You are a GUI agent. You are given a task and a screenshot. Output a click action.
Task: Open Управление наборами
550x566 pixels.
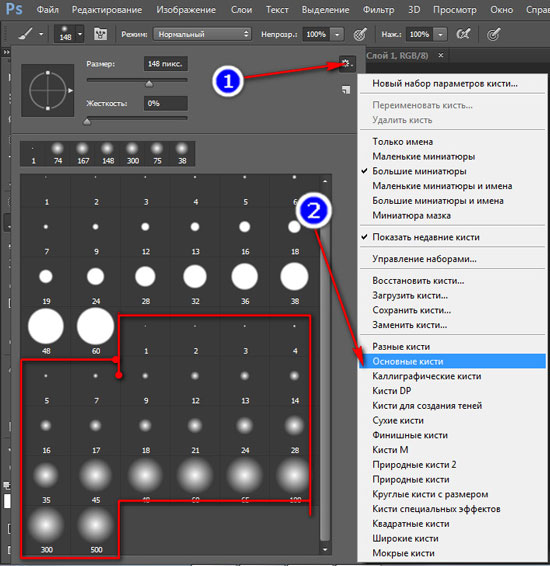tap(452, 259)
